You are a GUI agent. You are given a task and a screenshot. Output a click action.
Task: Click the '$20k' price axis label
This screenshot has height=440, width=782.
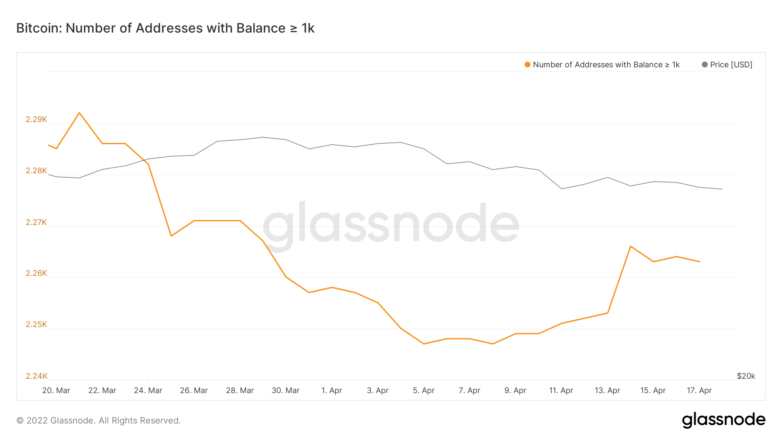[745, 376]
